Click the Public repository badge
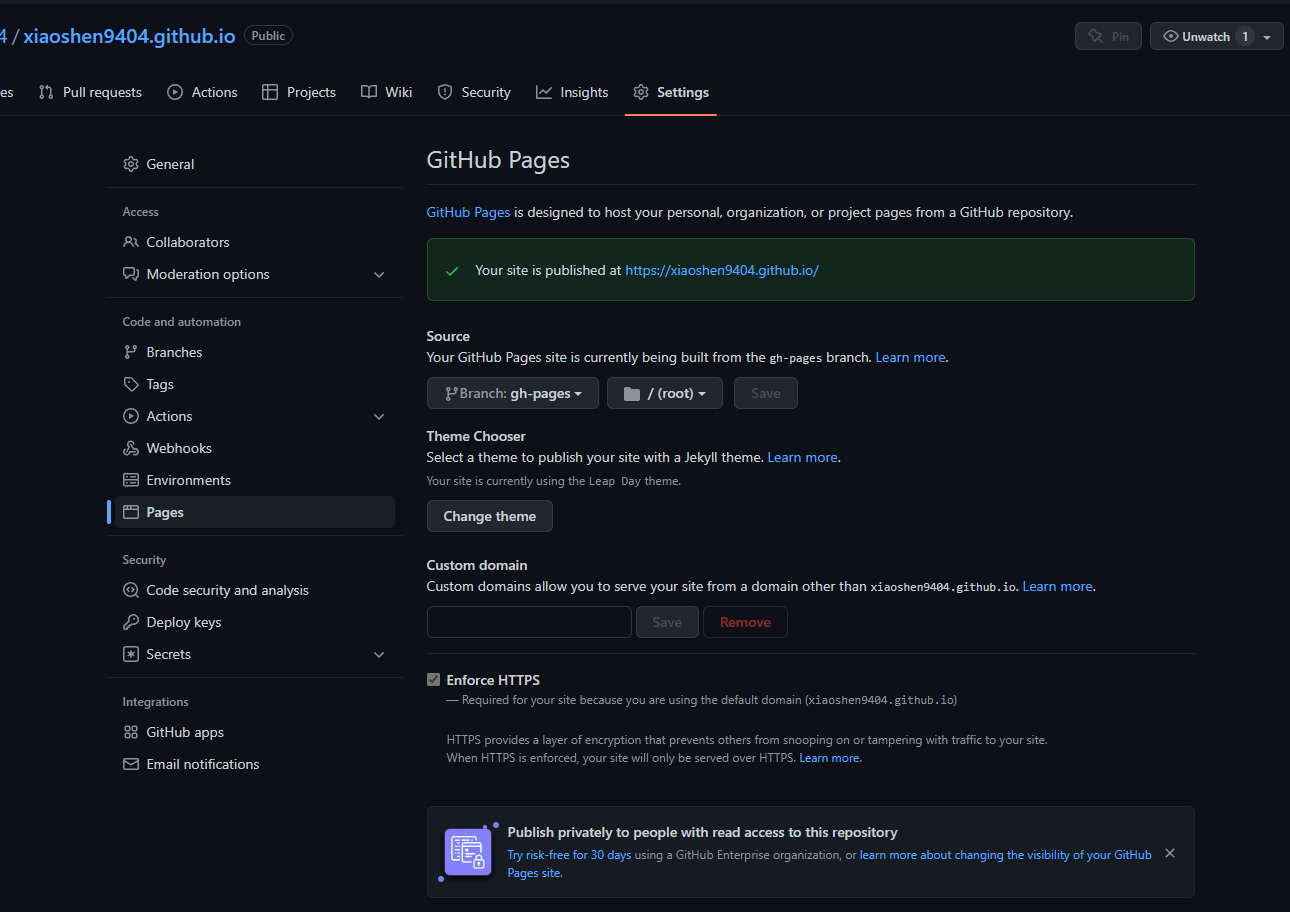This screenshot has width=1290, height=912. [x=268, y=36]
